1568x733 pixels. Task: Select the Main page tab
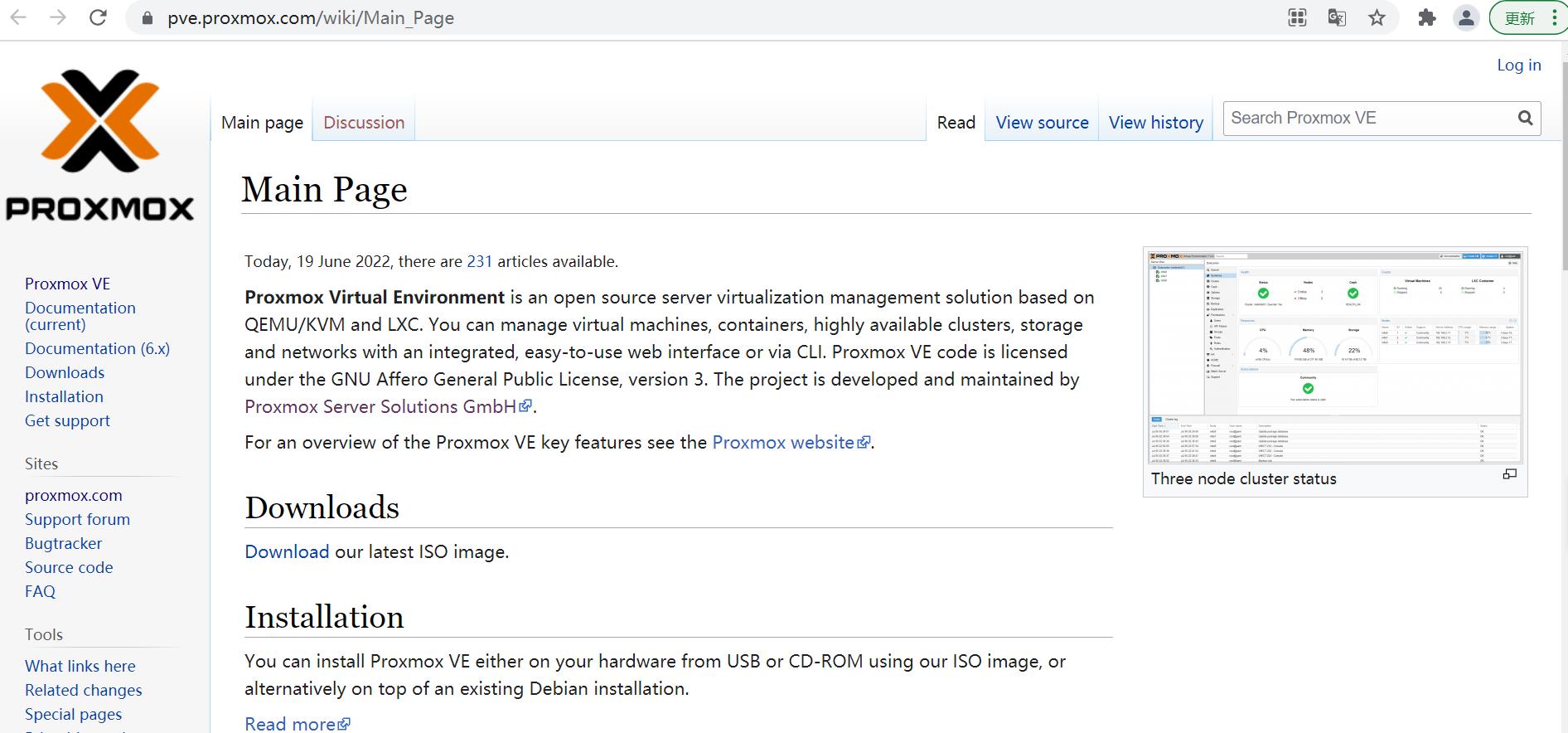tap(262, 123)
